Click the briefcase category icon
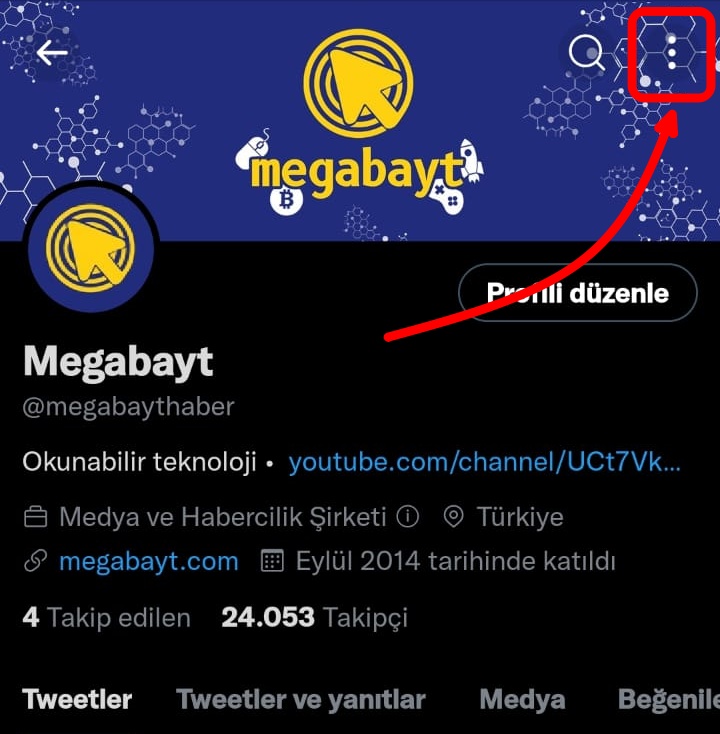 [x=36, y=517]
